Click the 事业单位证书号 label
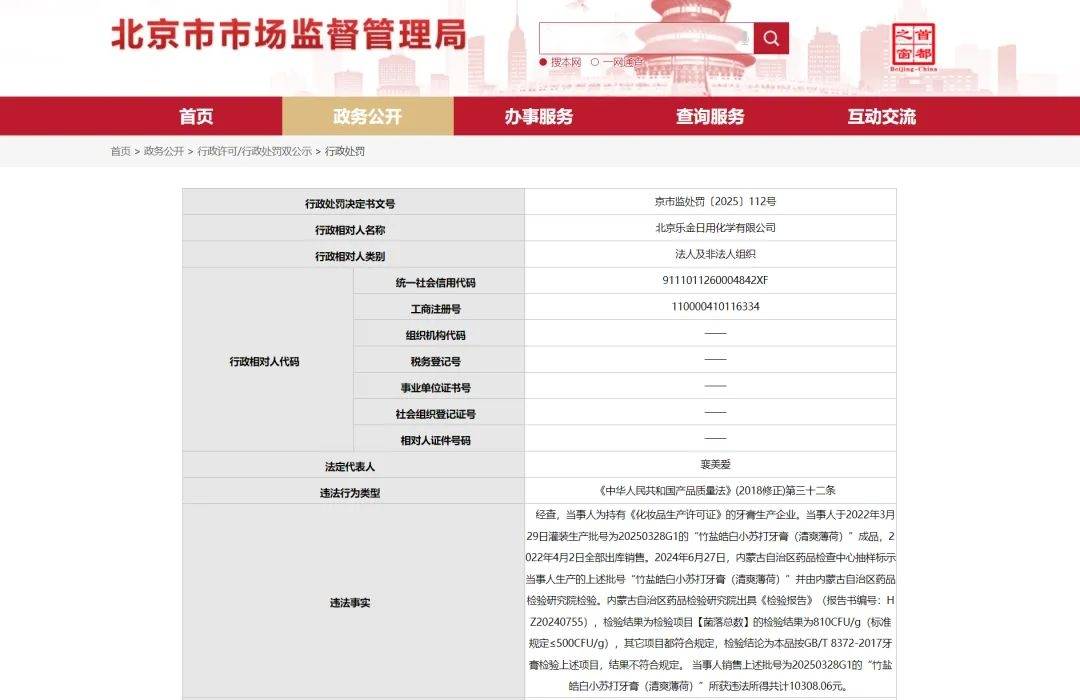The image size is (1080, 700). (435, 388)
